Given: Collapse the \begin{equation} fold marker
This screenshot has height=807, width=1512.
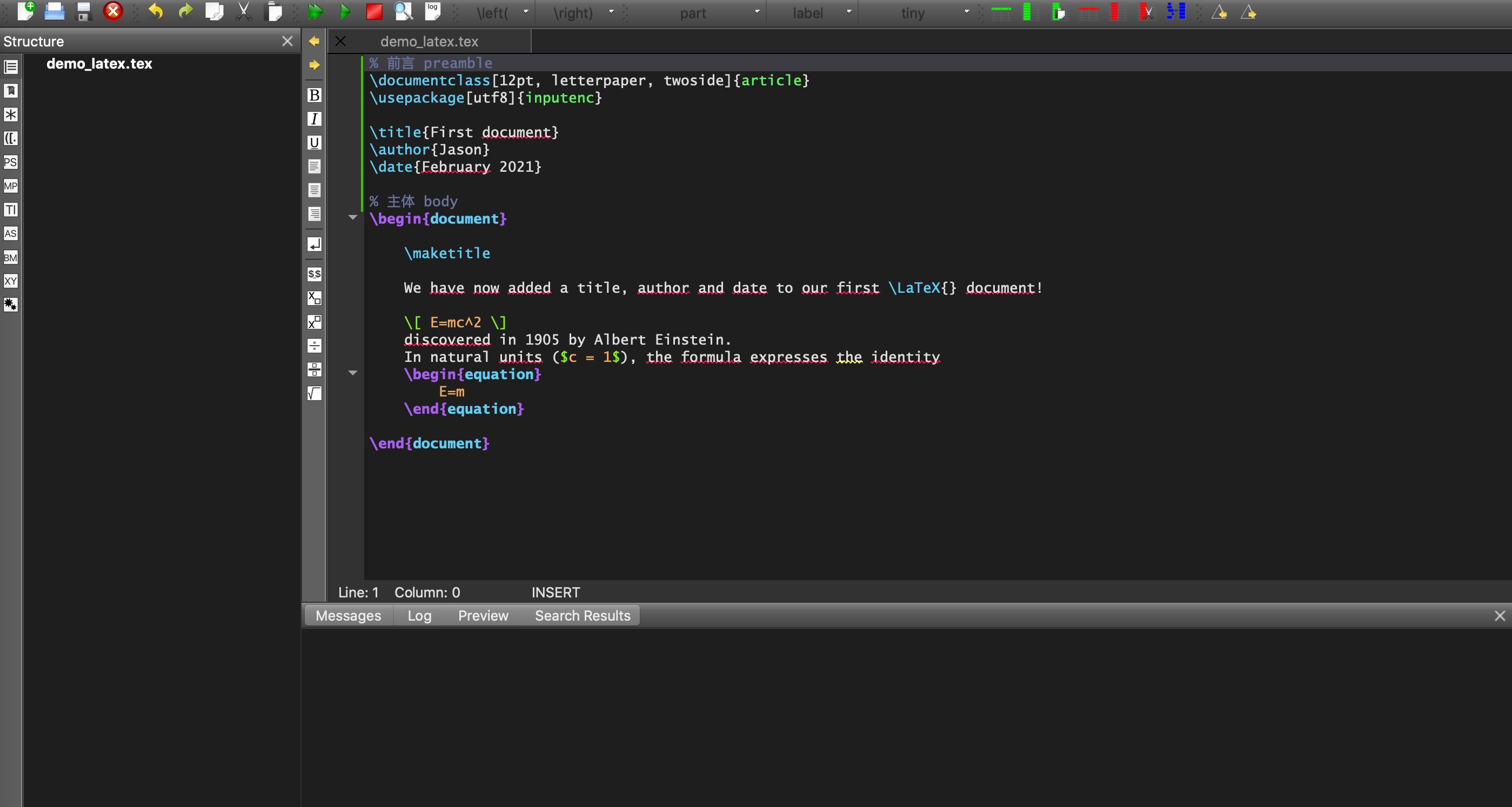Looking at the screenshot, I should 353,373.
